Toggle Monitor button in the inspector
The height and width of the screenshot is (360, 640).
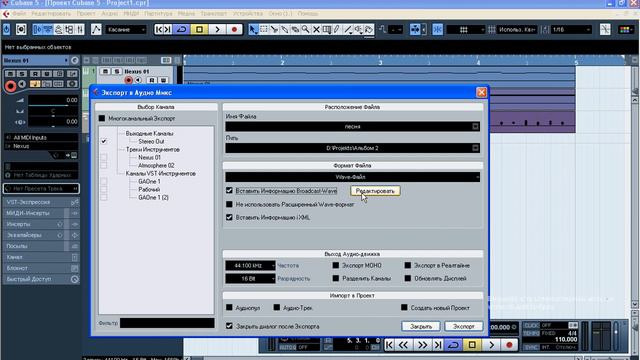tap(22, 84)
